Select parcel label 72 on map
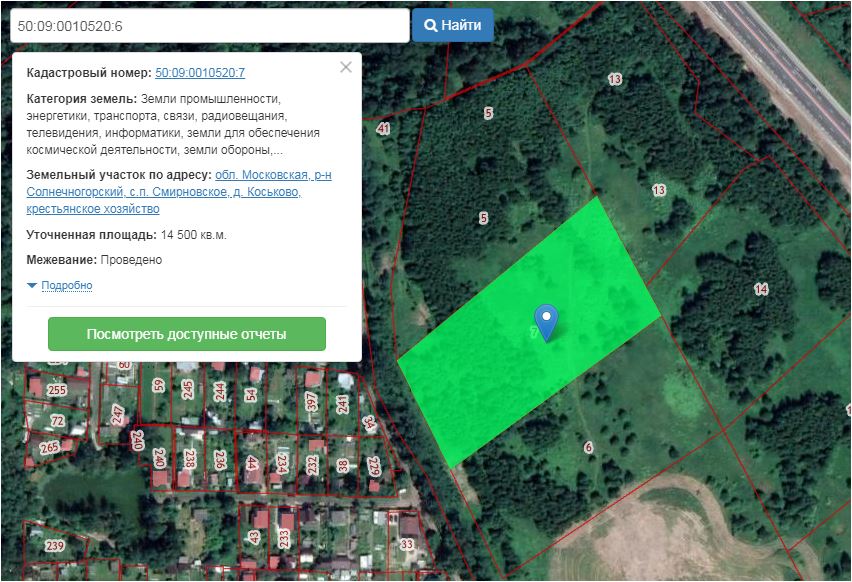 (x=57, y=421)
